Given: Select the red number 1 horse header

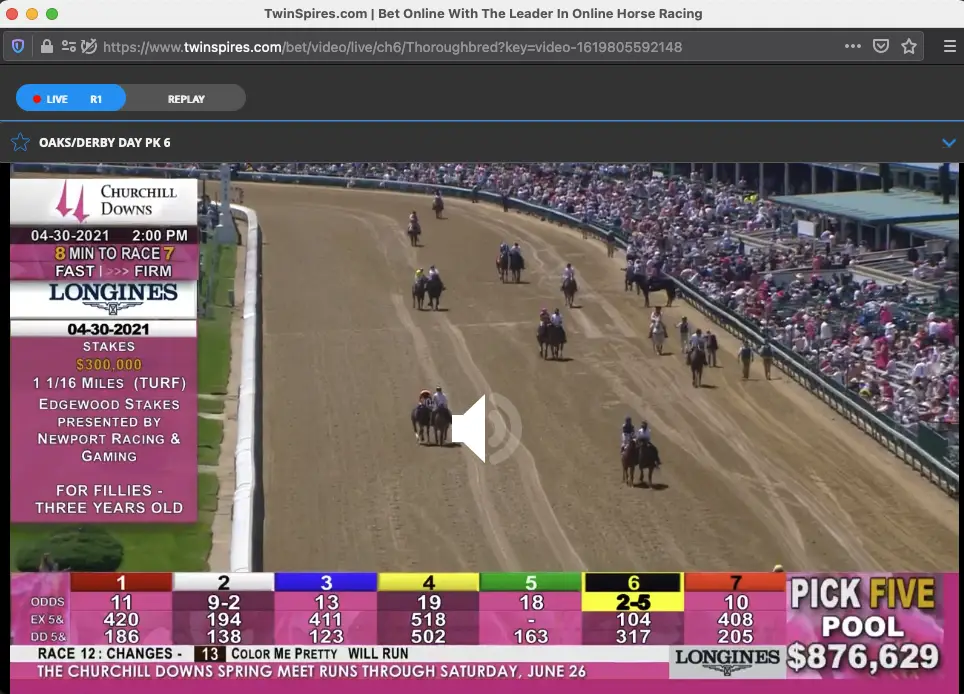Looking at the screenshot, I should pos(121,582).
